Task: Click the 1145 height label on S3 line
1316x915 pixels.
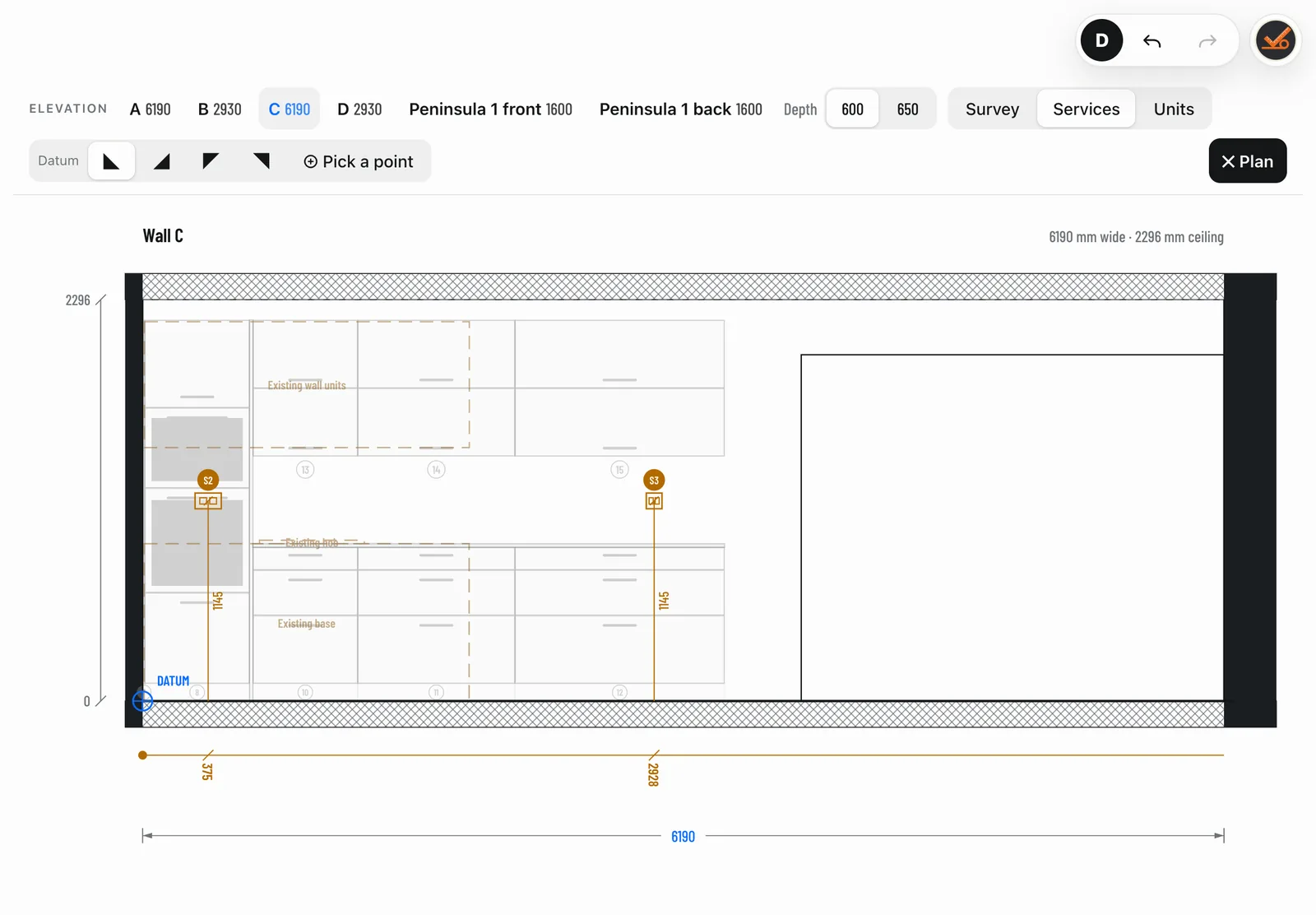Action: click(664, 601)
